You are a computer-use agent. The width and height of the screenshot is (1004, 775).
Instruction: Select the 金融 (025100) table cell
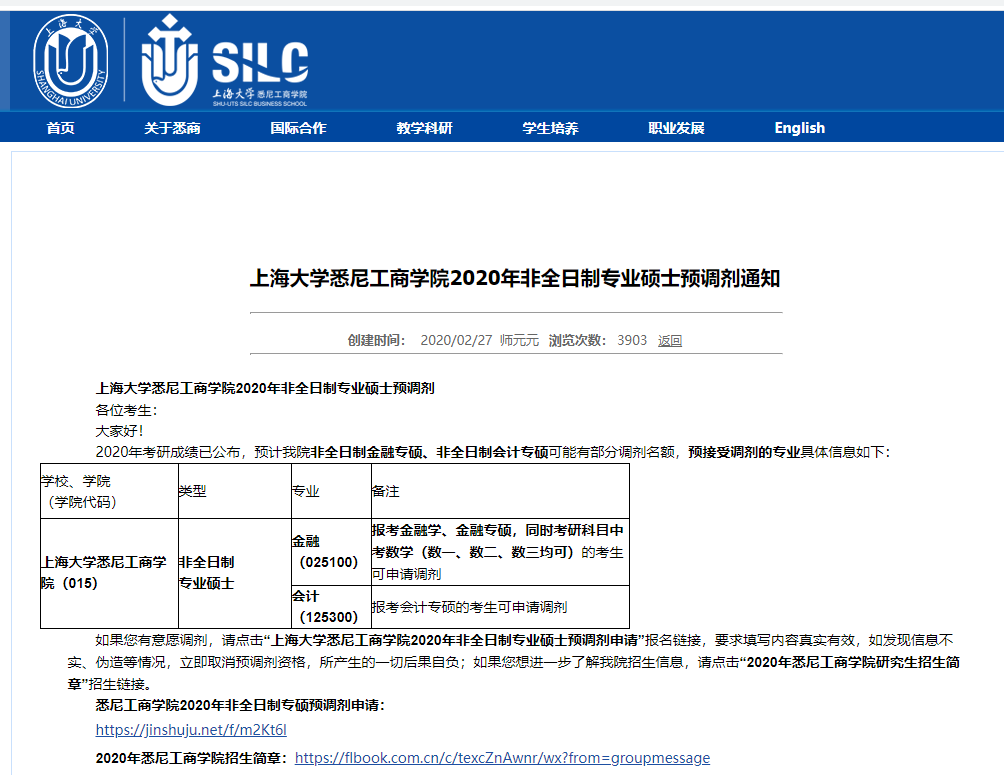[x=330, y=551]
